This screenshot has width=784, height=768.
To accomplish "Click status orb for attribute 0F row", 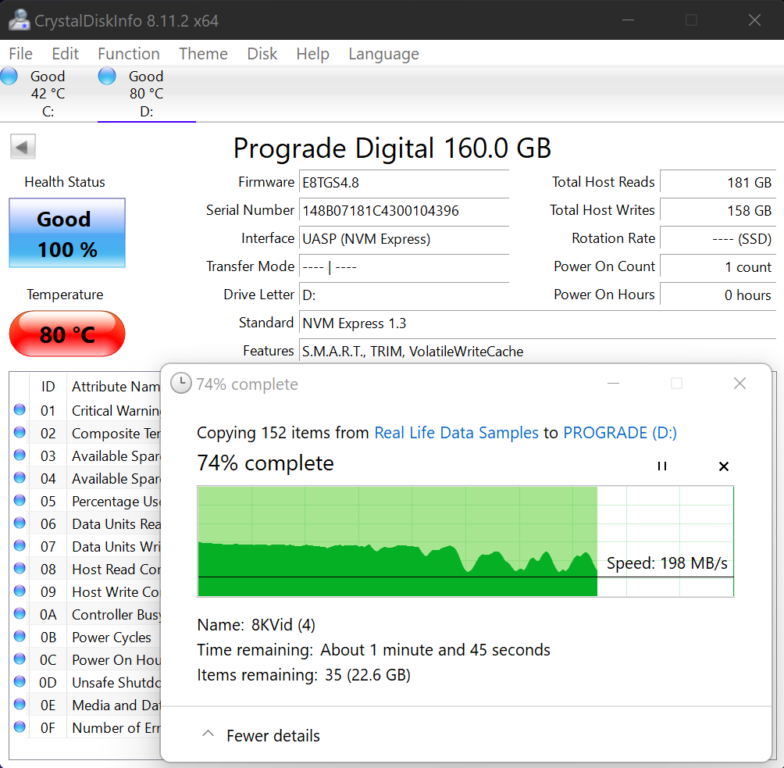I will (20, 728).
